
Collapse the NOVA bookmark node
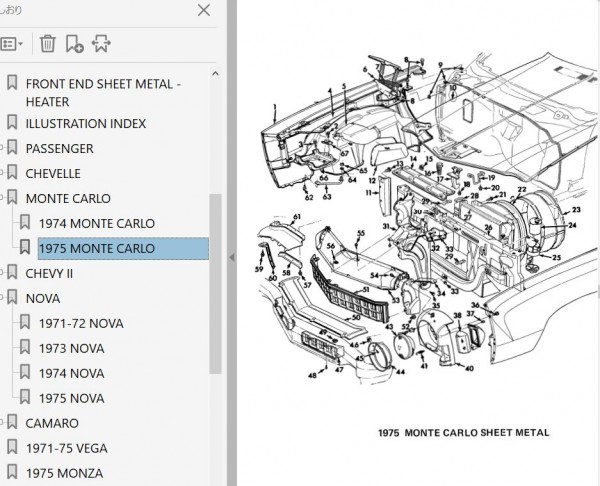(2, 297)
